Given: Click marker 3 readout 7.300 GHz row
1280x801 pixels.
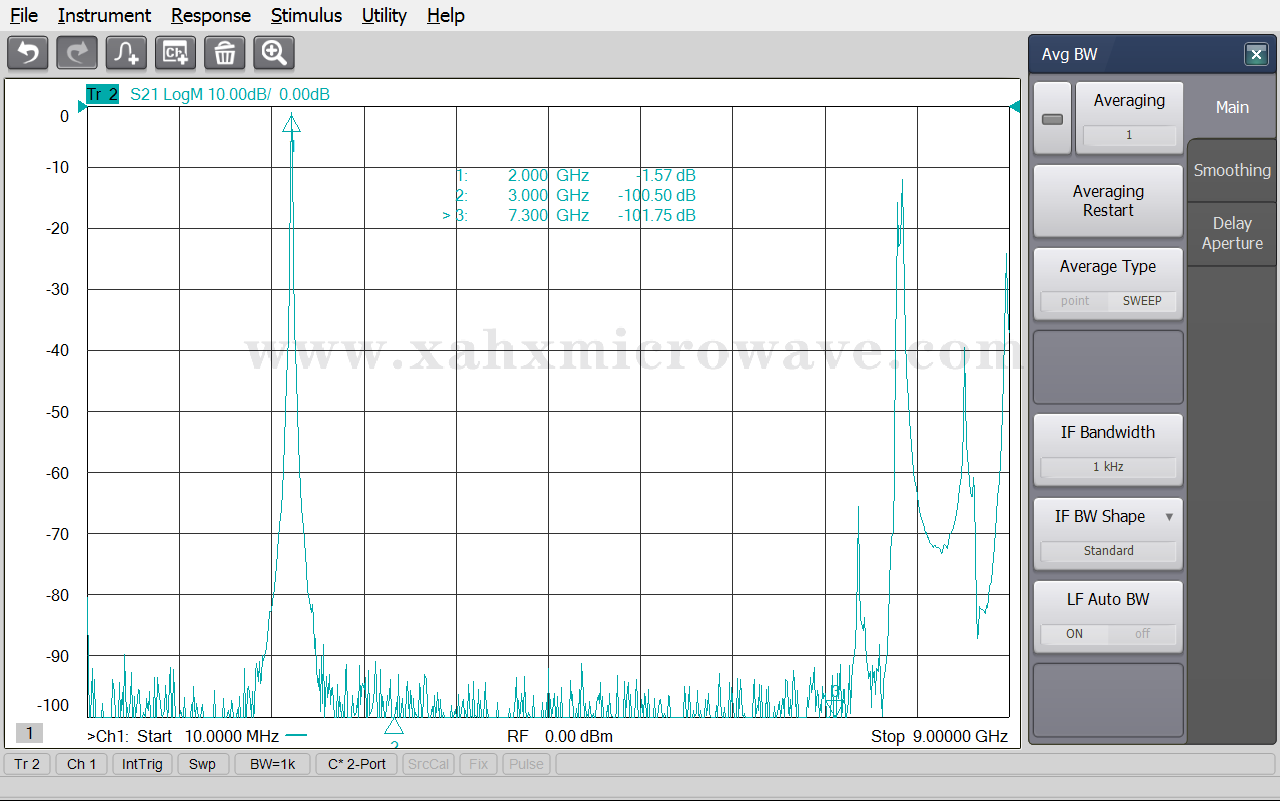Looking at the screenshot, I should tap(569, 216).
